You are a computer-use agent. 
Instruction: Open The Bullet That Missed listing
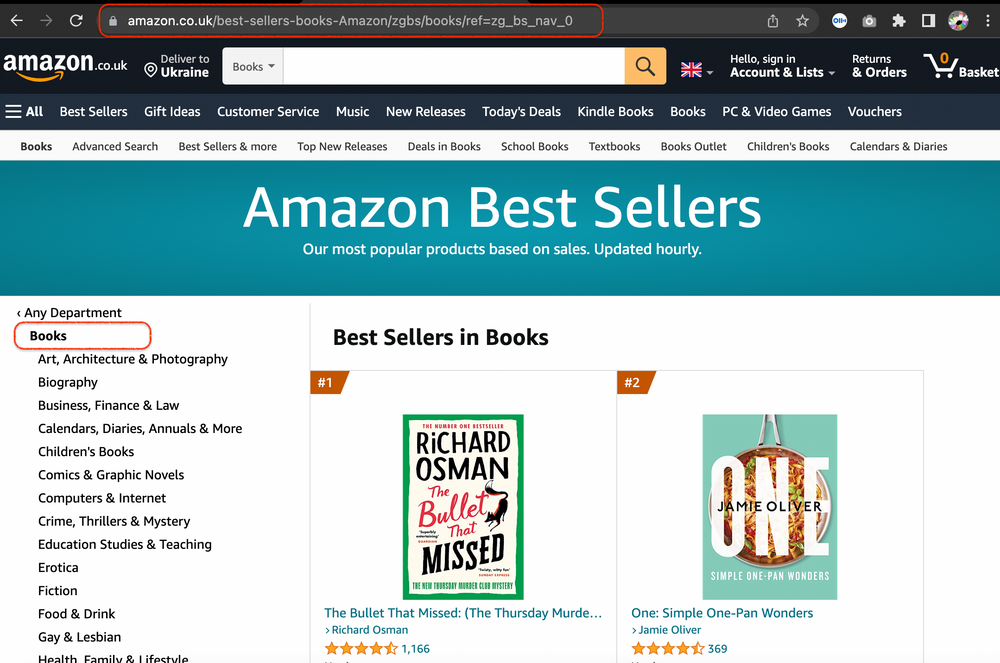click(x=463, y=613)
